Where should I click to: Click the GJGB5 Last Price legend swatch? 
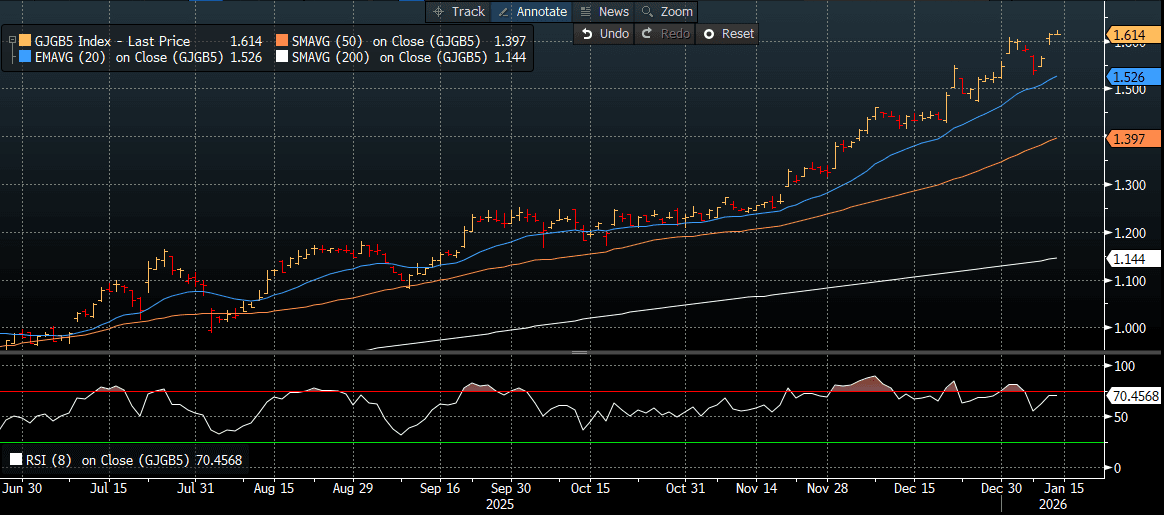(x=25, y=41)
